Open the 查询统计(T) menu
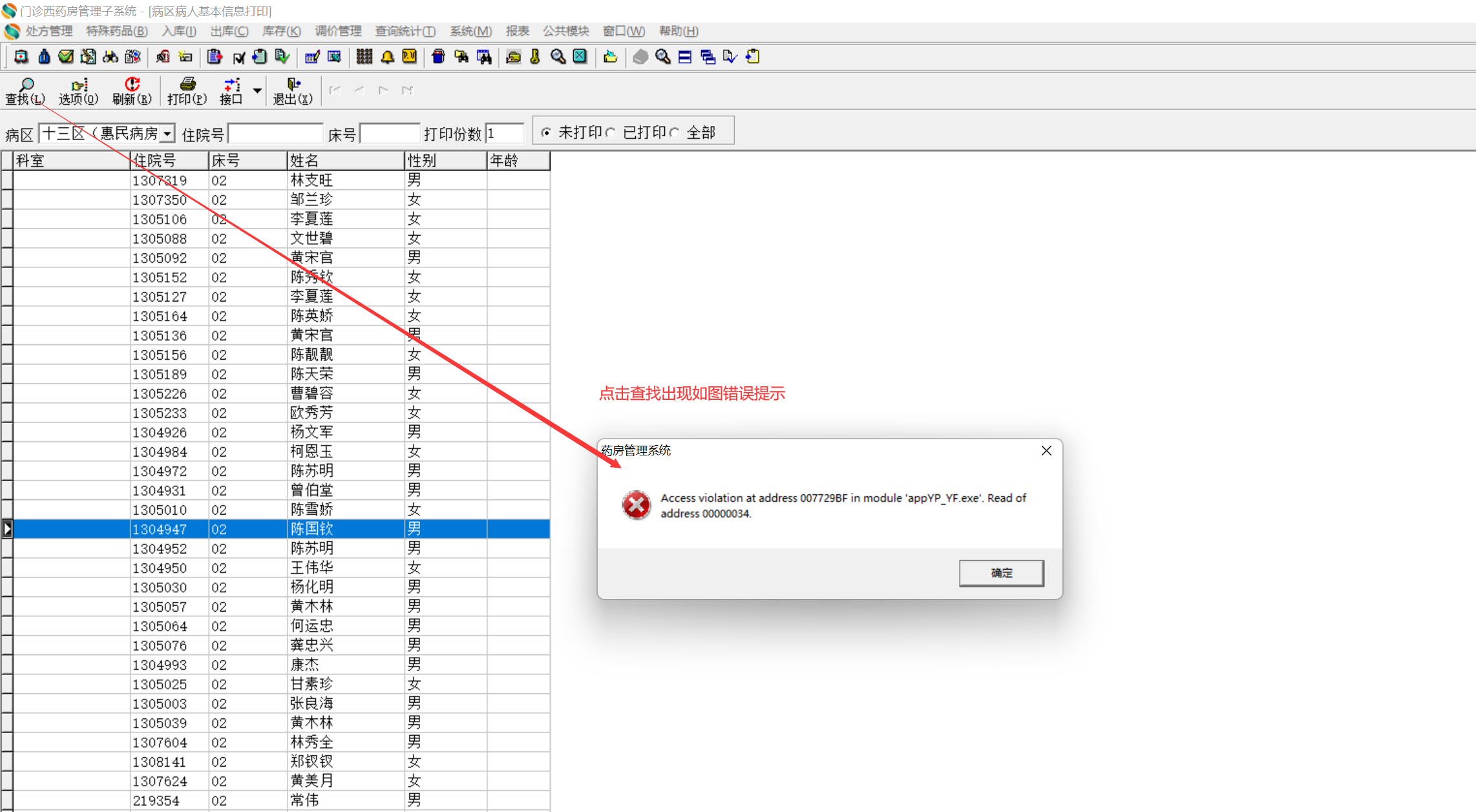 point(405,31)
